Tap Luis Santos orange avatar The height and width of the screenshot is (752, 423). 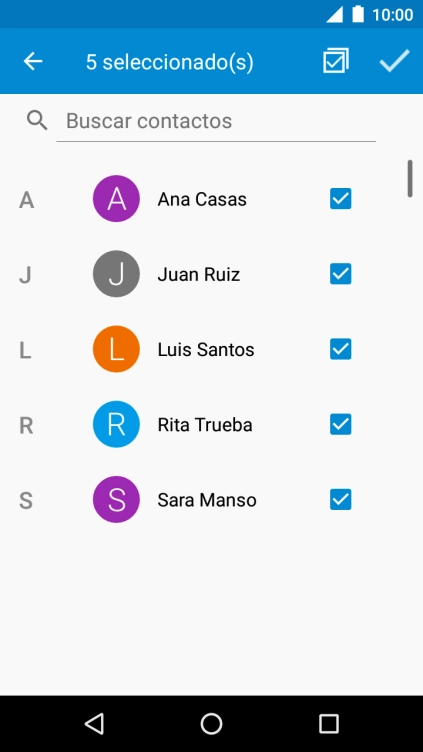[116, 349]
